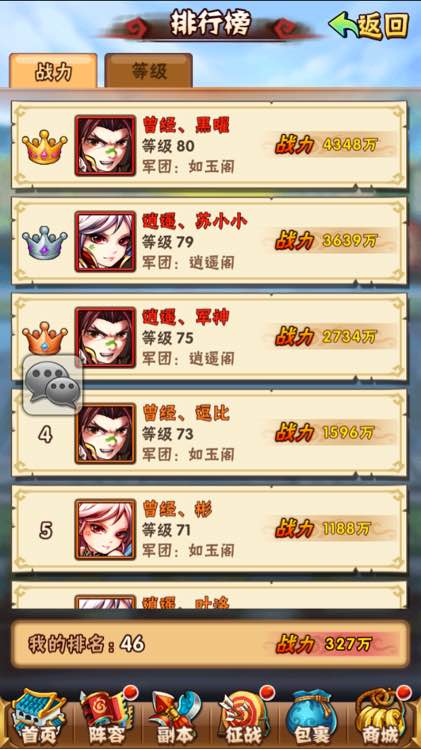Switch to the 战力 tab

pyautogui.click(x=53, y=71)
